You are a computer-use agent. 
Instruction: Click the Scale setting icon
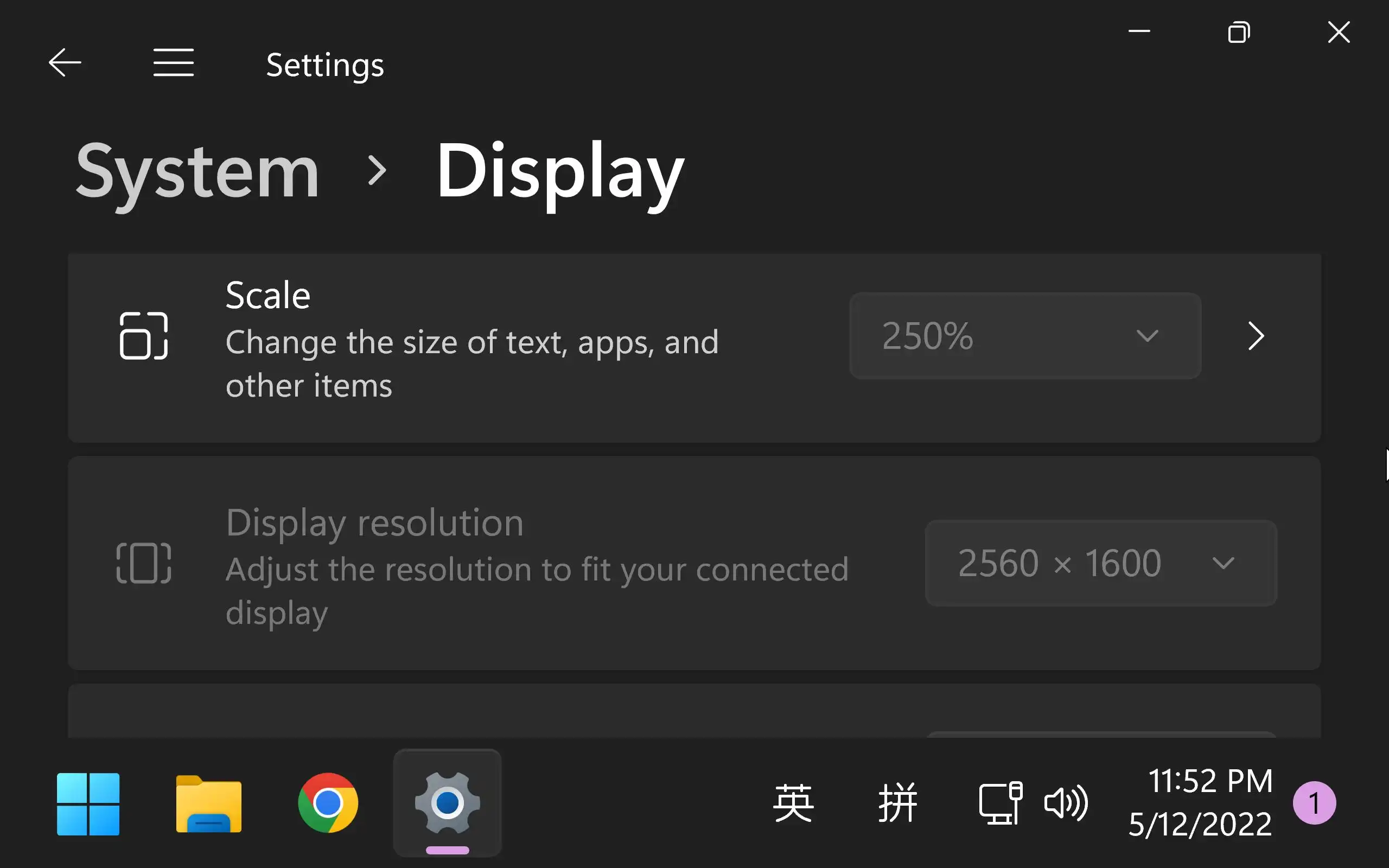coord(143,336)
